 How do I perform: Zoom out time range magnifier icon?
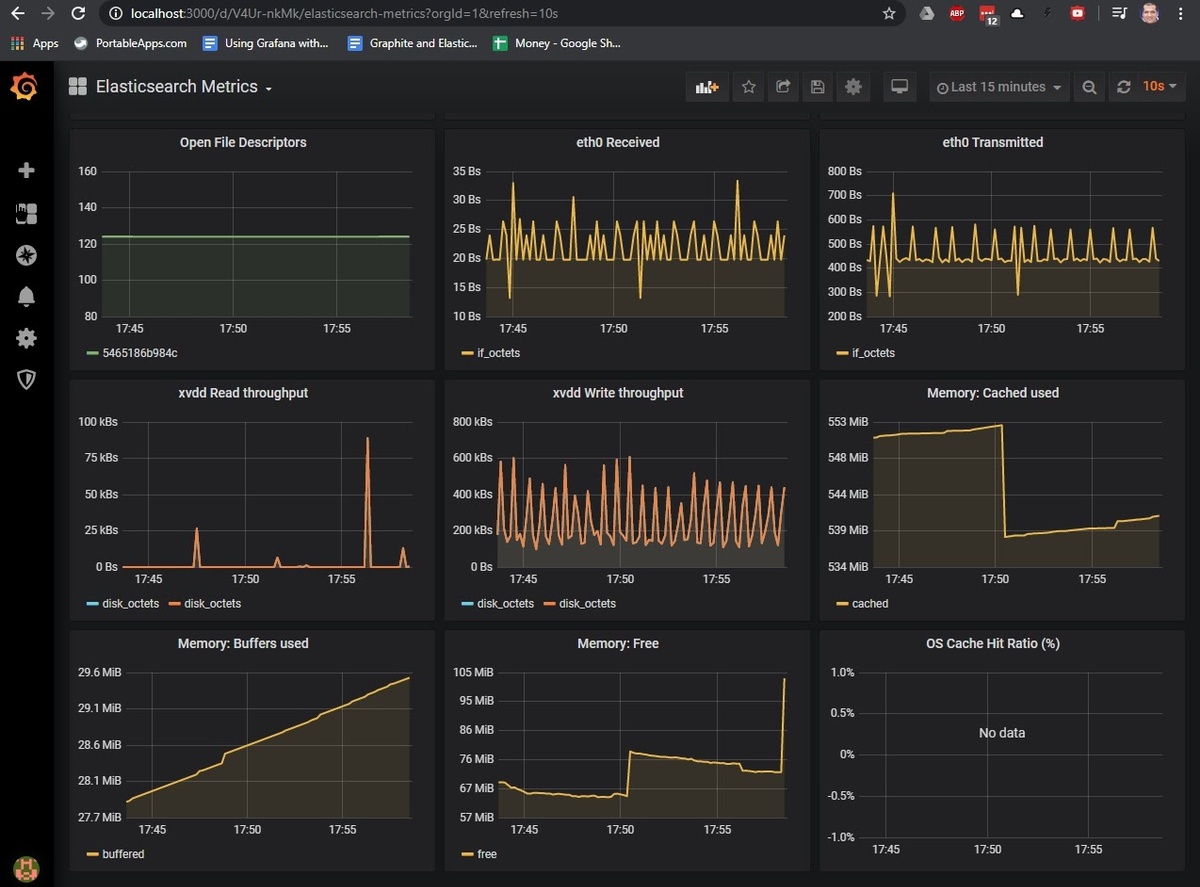tap(1089, 87)
